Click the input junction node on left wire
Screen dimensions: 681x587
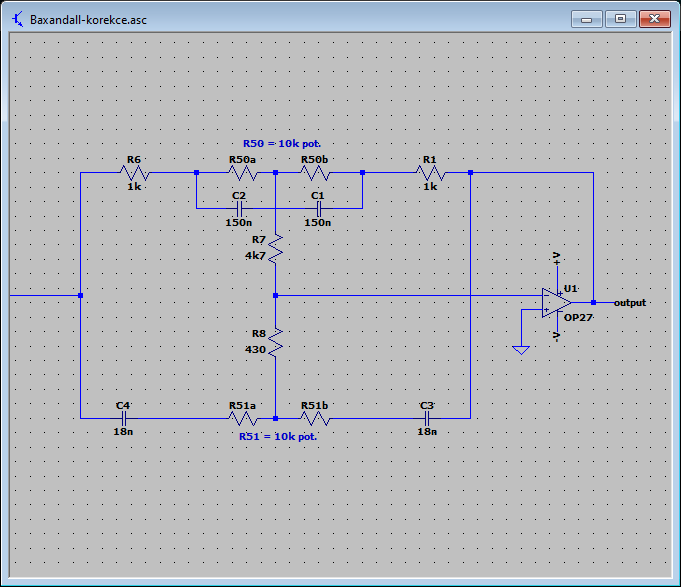point(80,296)
